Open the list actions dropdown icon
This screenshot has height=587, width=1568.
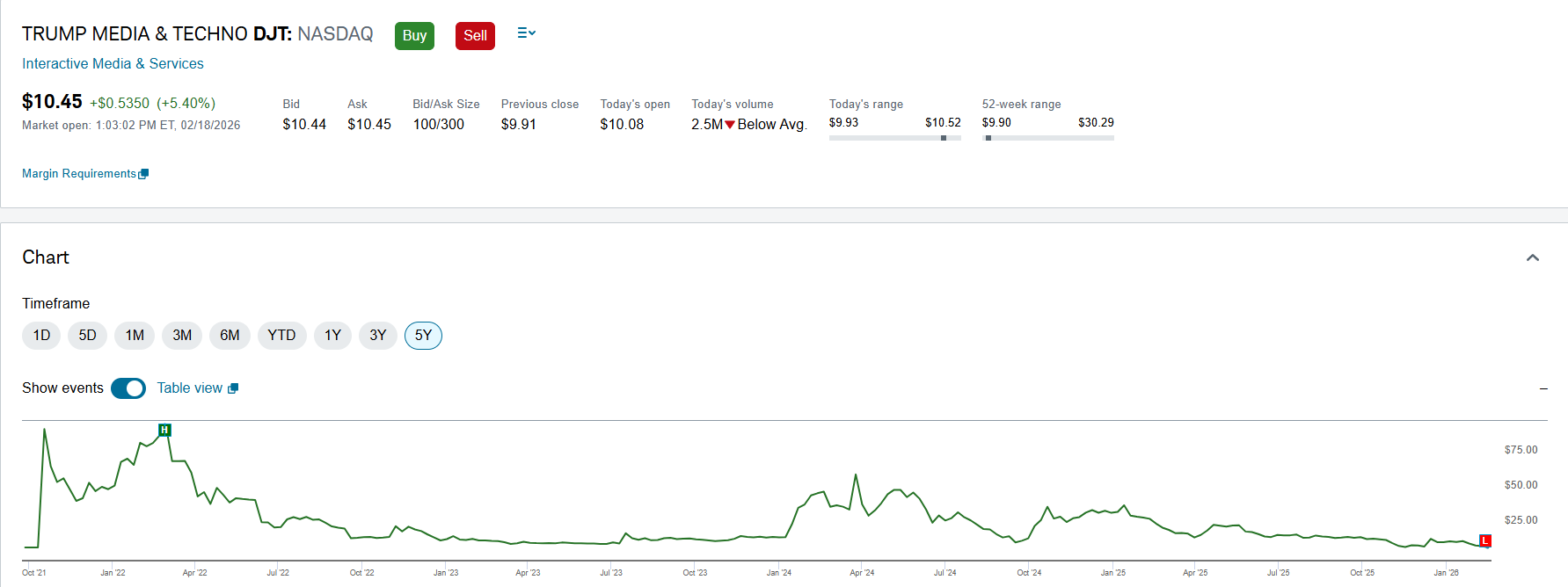[526, 33]
